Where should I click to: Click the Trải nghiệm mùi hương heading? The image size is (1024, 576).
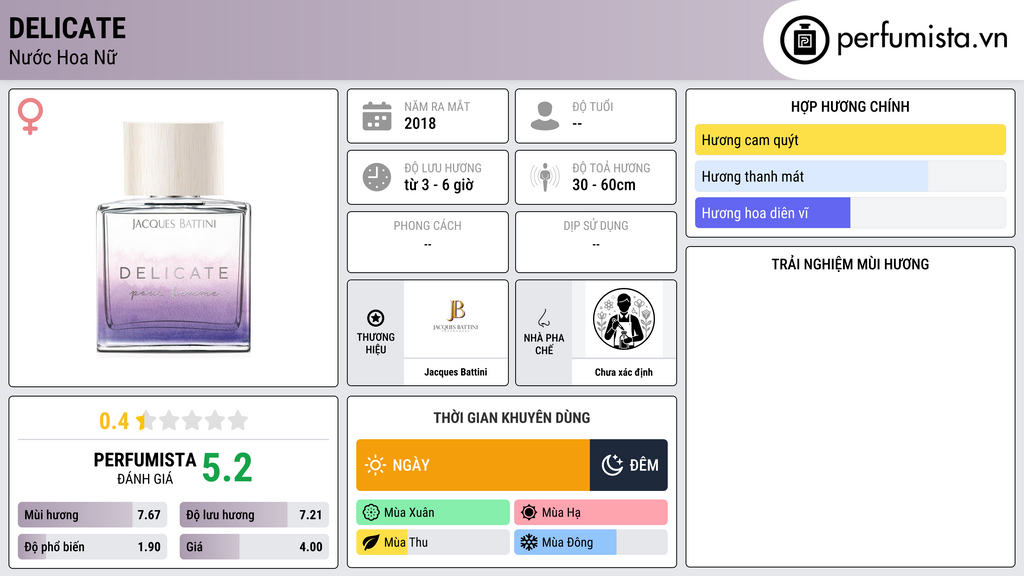850,264
